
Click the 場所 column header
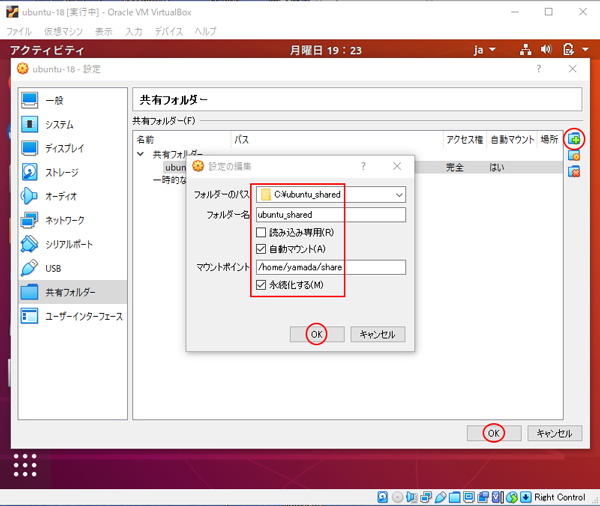(x=549, y=139)
